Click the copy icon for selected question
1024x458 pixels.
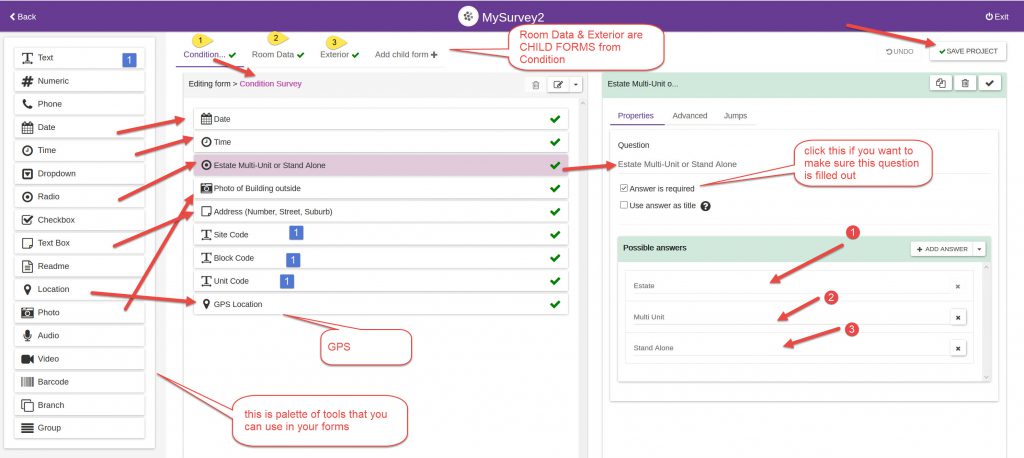click(x=941, y=84)
